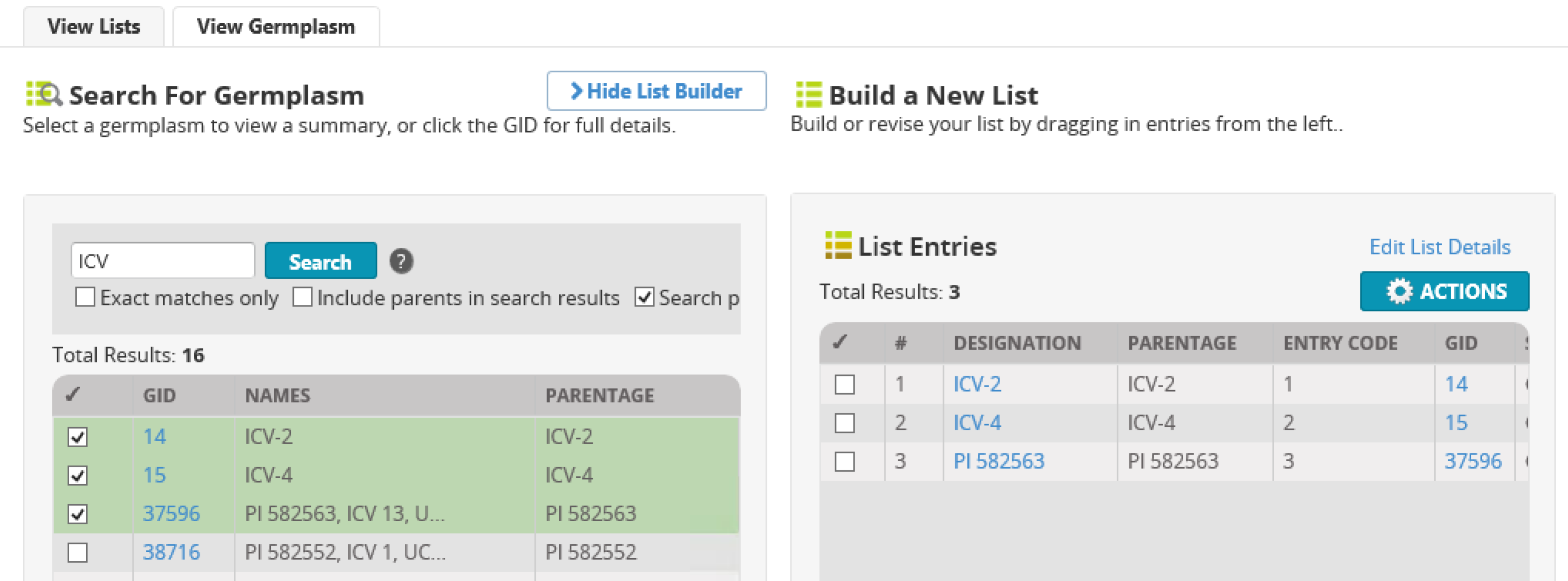The width and height of the screenshot is (1568, 581).
Task: Check Include parents in search results
Action: (x=303, y=297)
